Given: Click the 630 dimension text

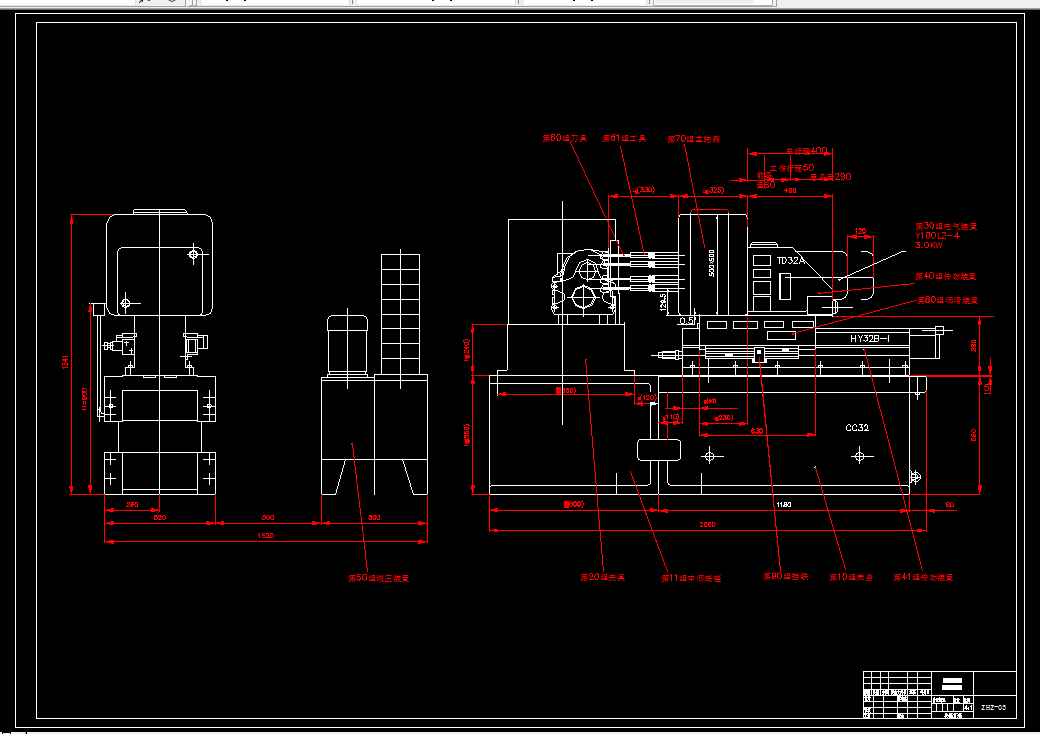Looking at the screenshot, I should [756, 430].
